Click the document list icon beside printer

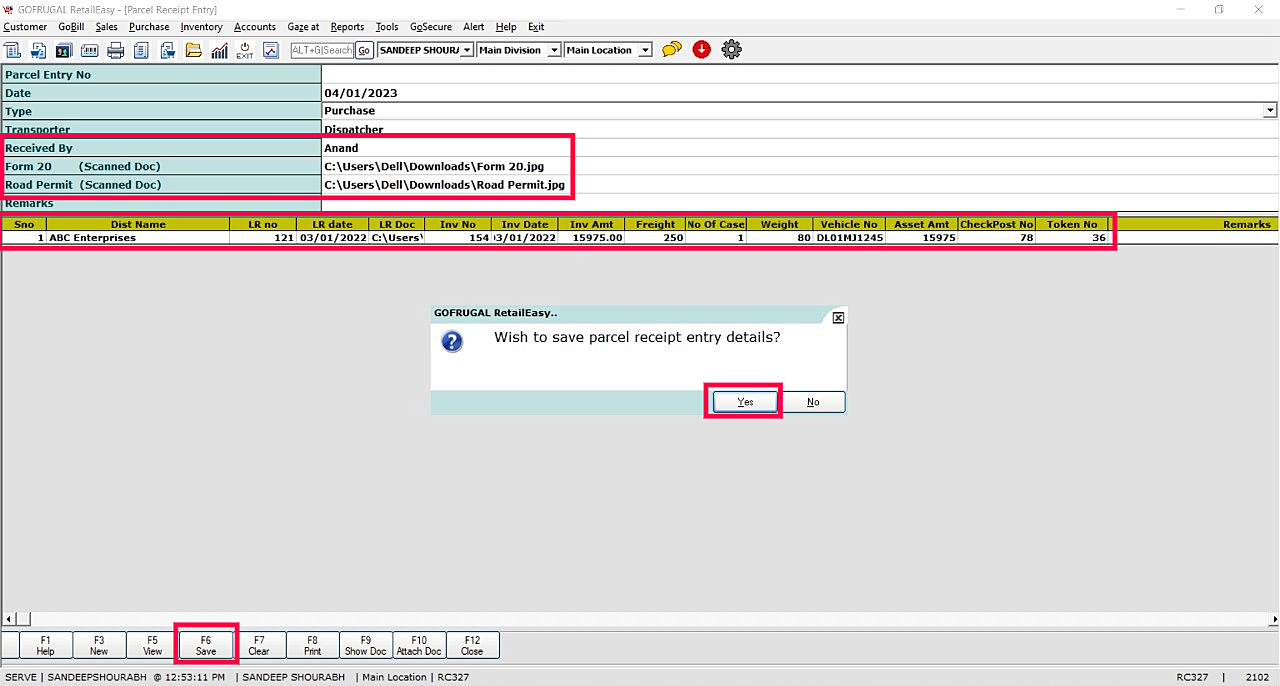pos(142,50)
